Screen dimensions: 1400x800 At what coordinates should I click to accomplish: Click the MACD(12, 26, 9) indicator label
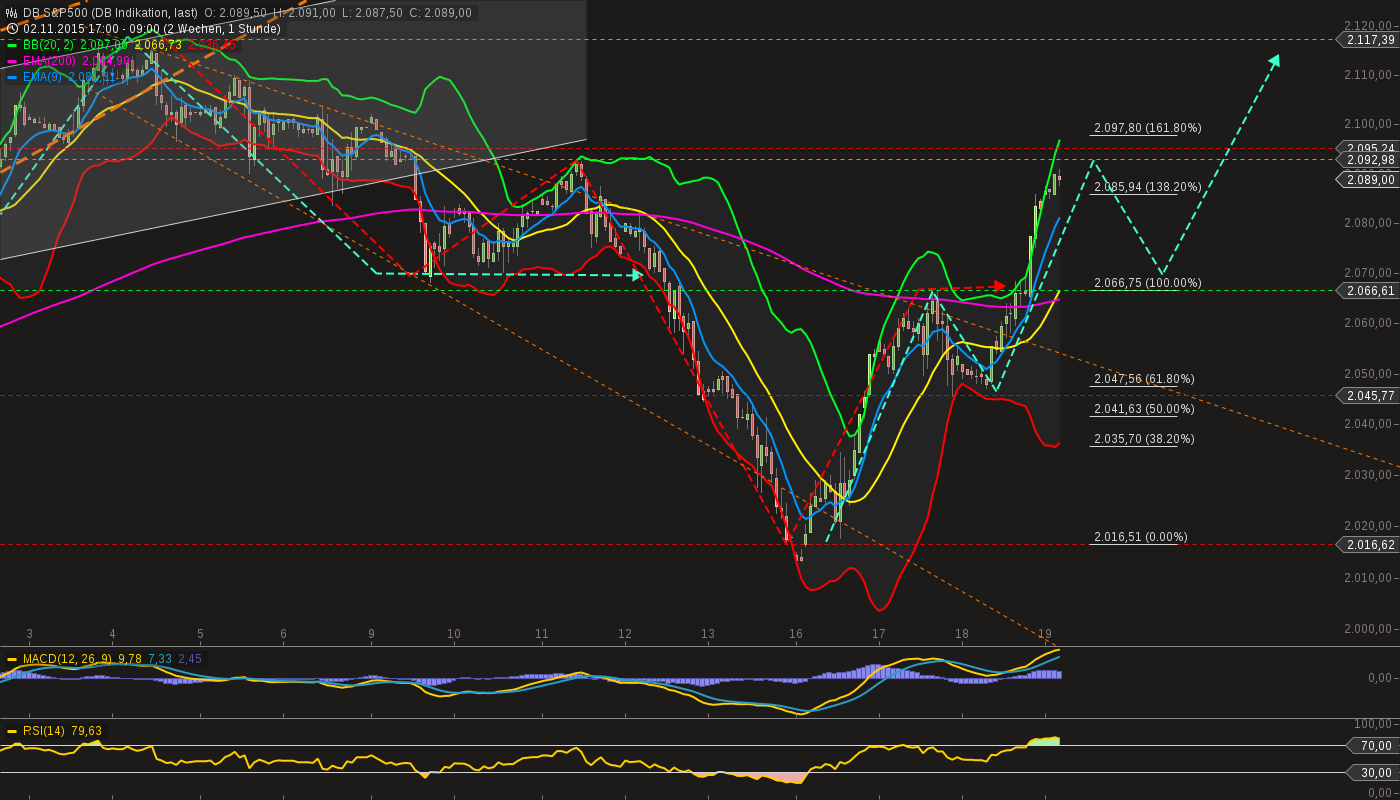[68, 659]
